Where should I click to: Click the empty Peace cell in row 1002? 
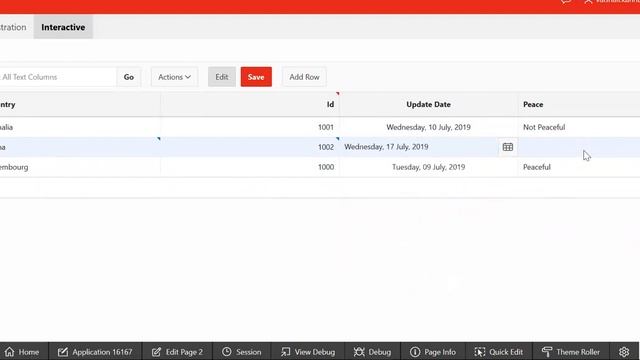click(x=579, y=147)
